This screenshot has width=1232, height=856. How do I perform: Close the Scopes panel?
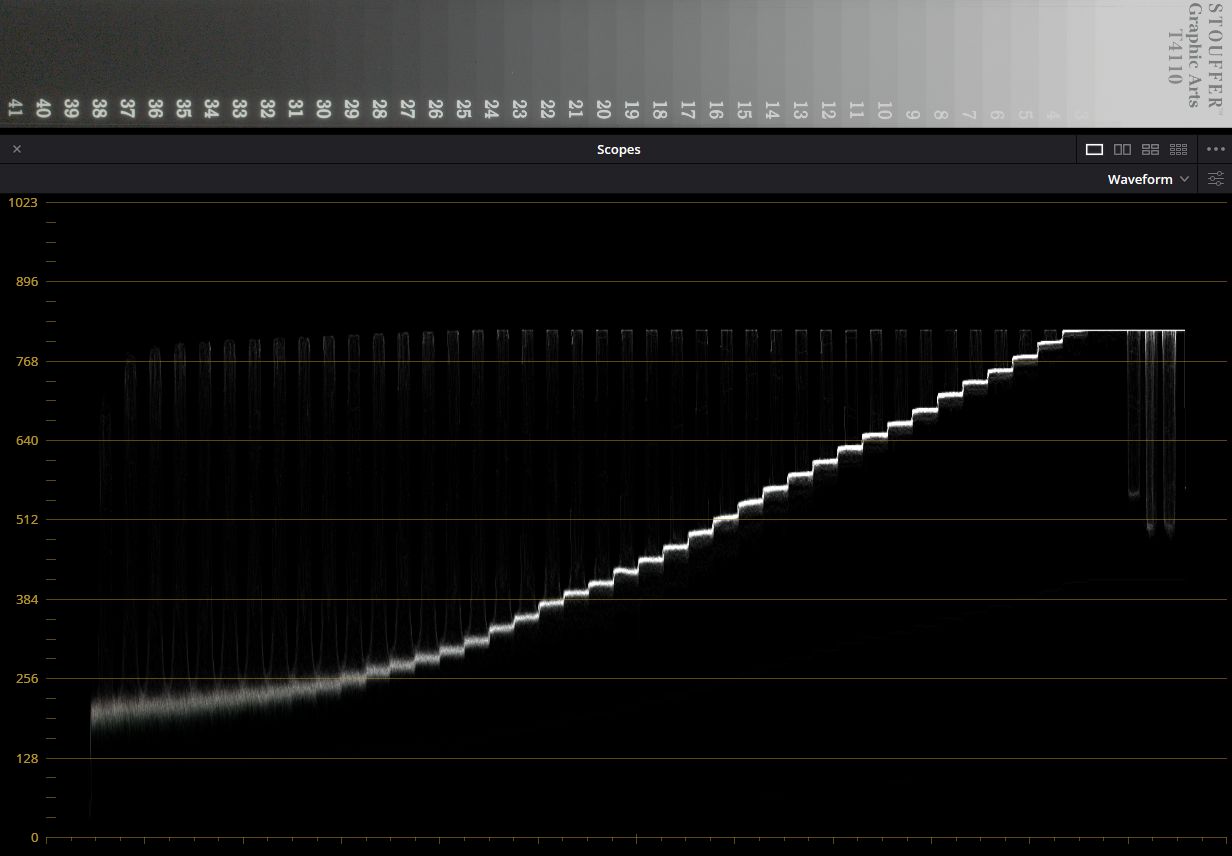pyautogui.click(x=16, y=149)
